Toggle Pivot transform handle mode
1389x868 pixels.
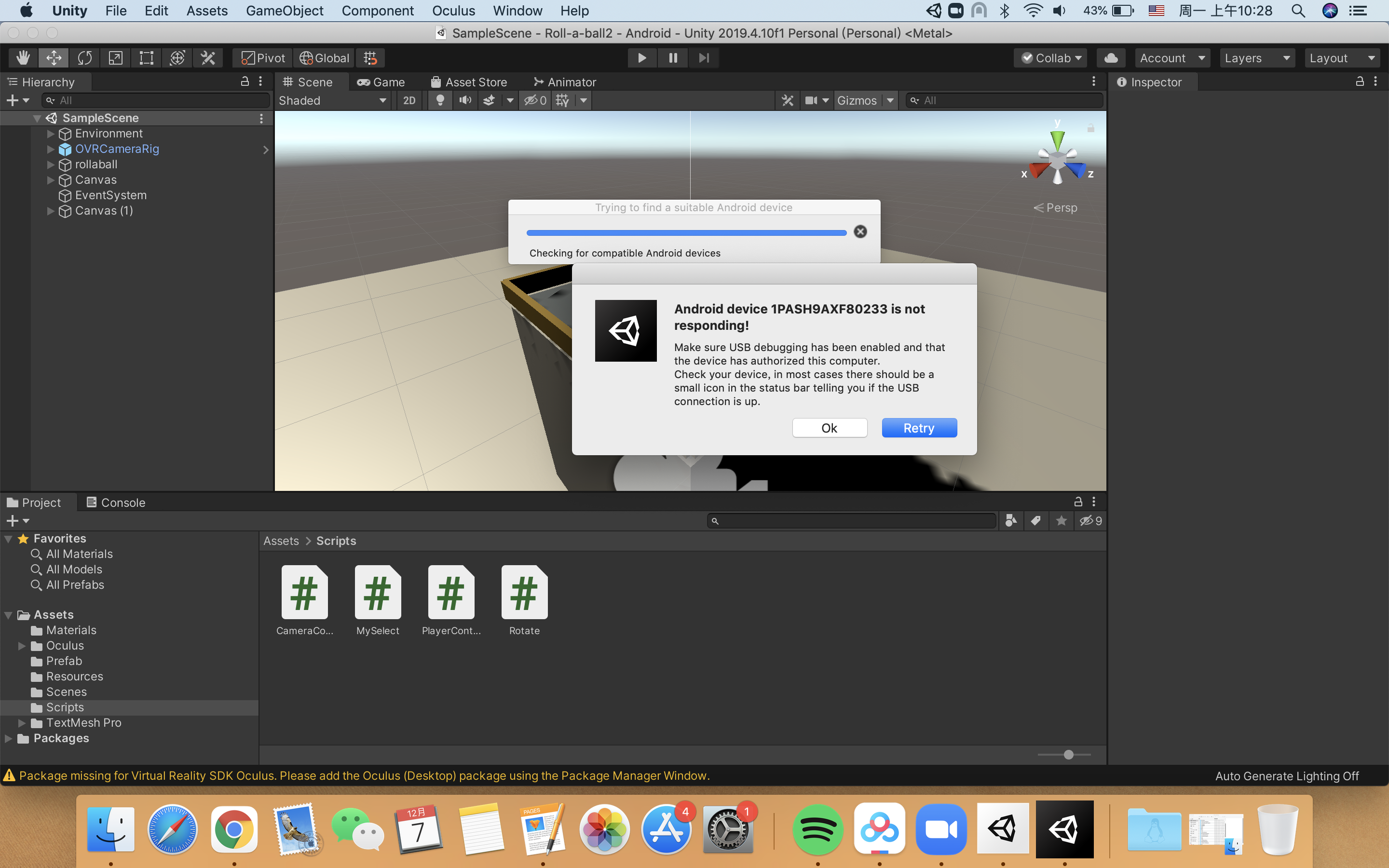tap(265, 58)
